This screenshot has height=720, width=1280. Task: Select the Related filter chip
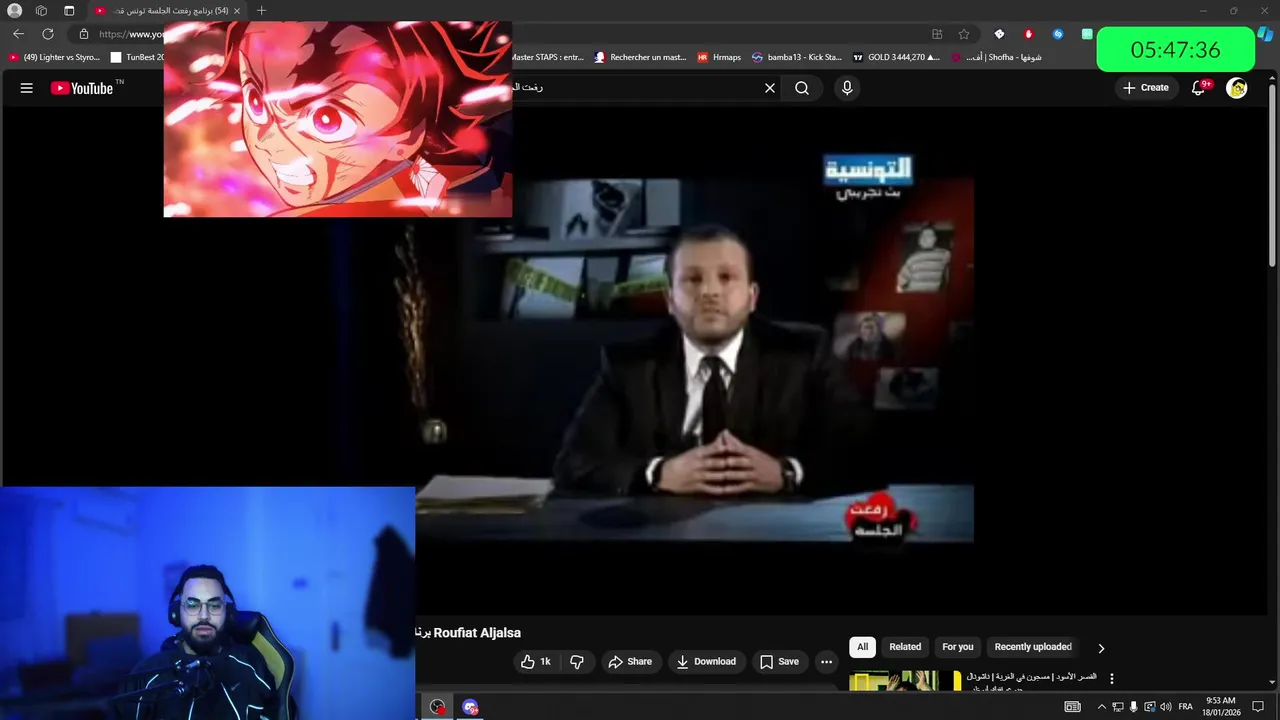click(x=905, y=647)
